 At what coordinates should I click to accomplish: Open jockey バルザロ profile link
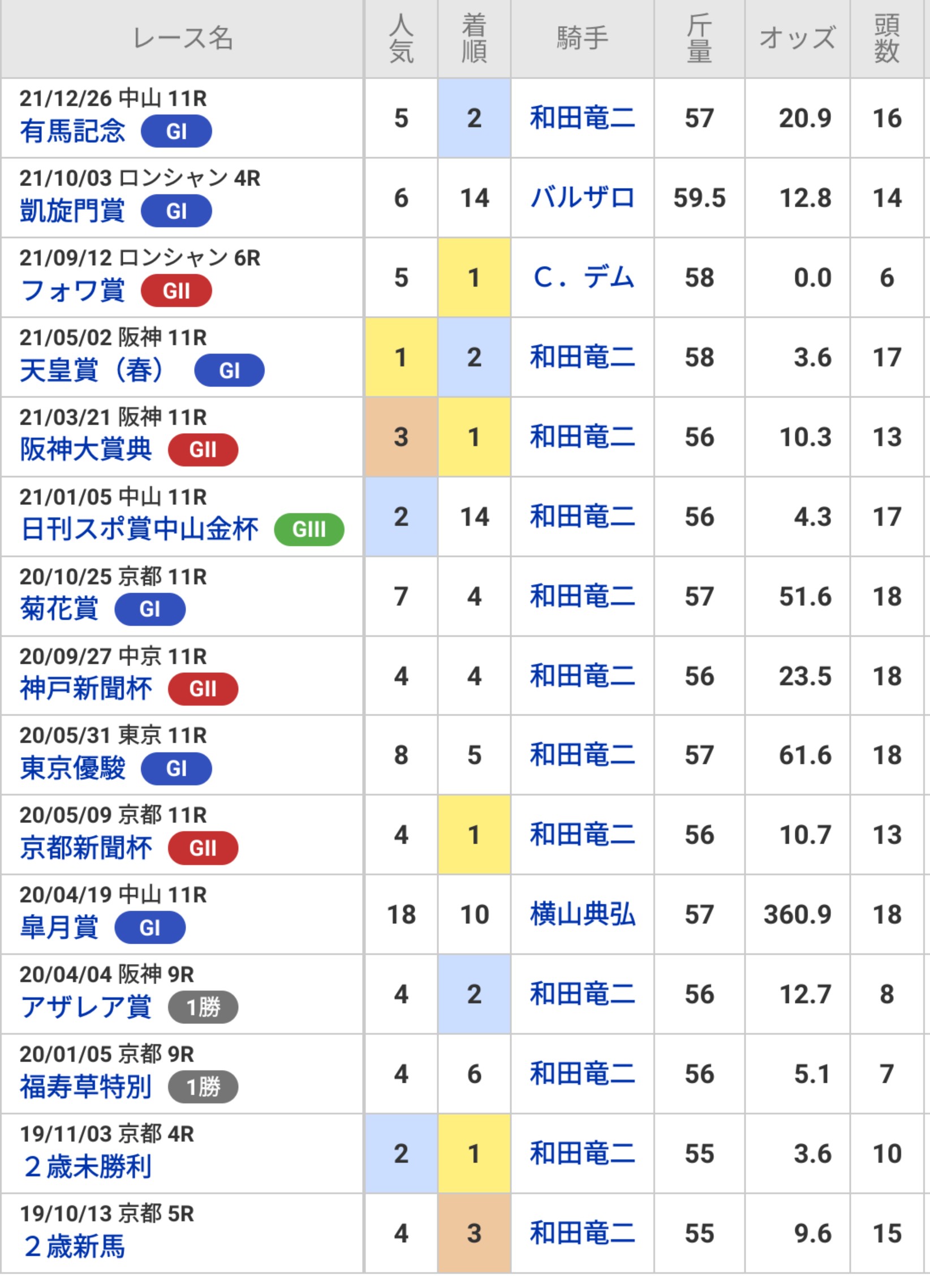582,198
